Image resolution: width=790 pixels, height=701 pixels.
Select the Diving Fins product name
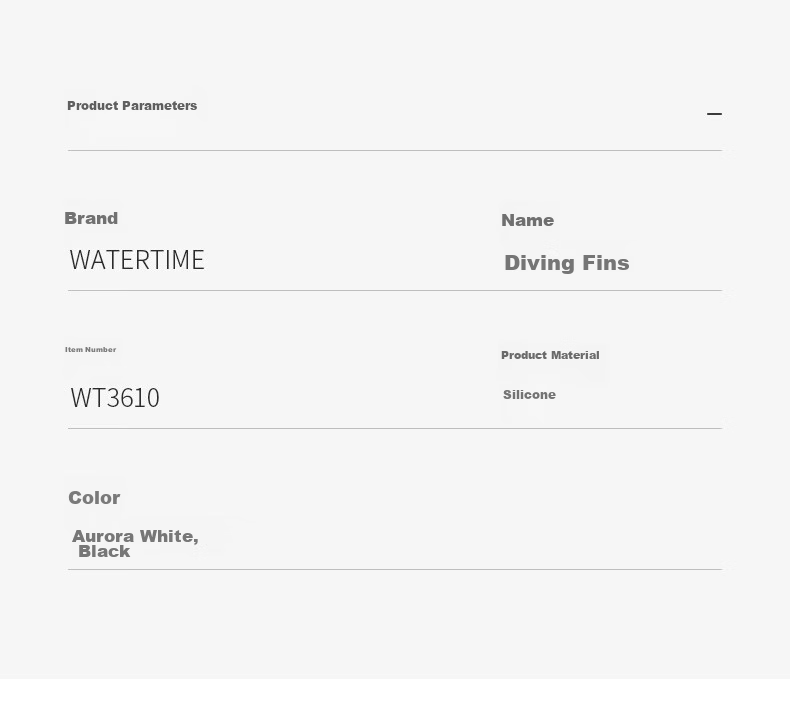pyautogui.click(x=567, y=263)
